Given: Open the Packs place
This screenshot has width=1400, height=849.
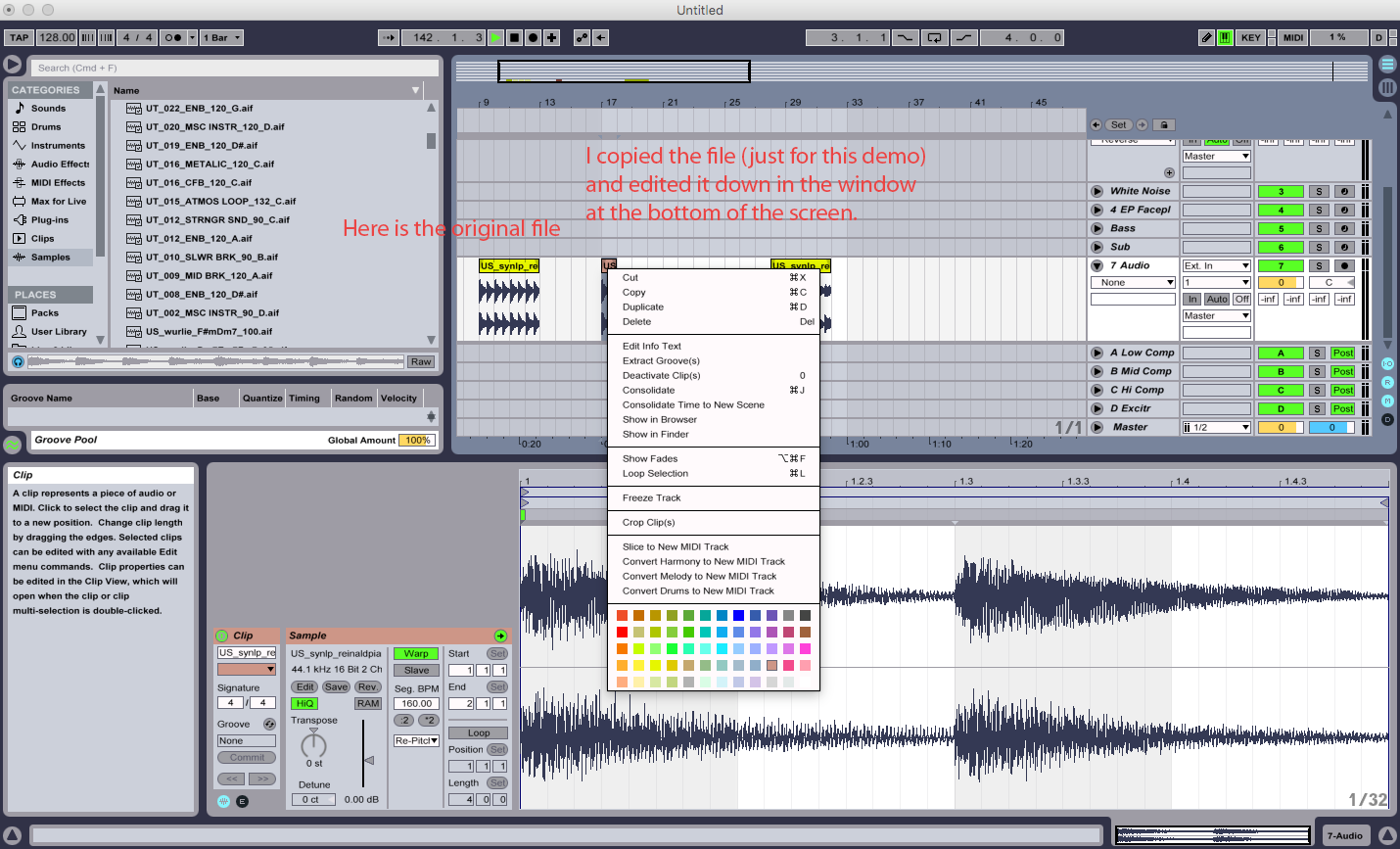Looking at the screenshot, I should [45, 312].
